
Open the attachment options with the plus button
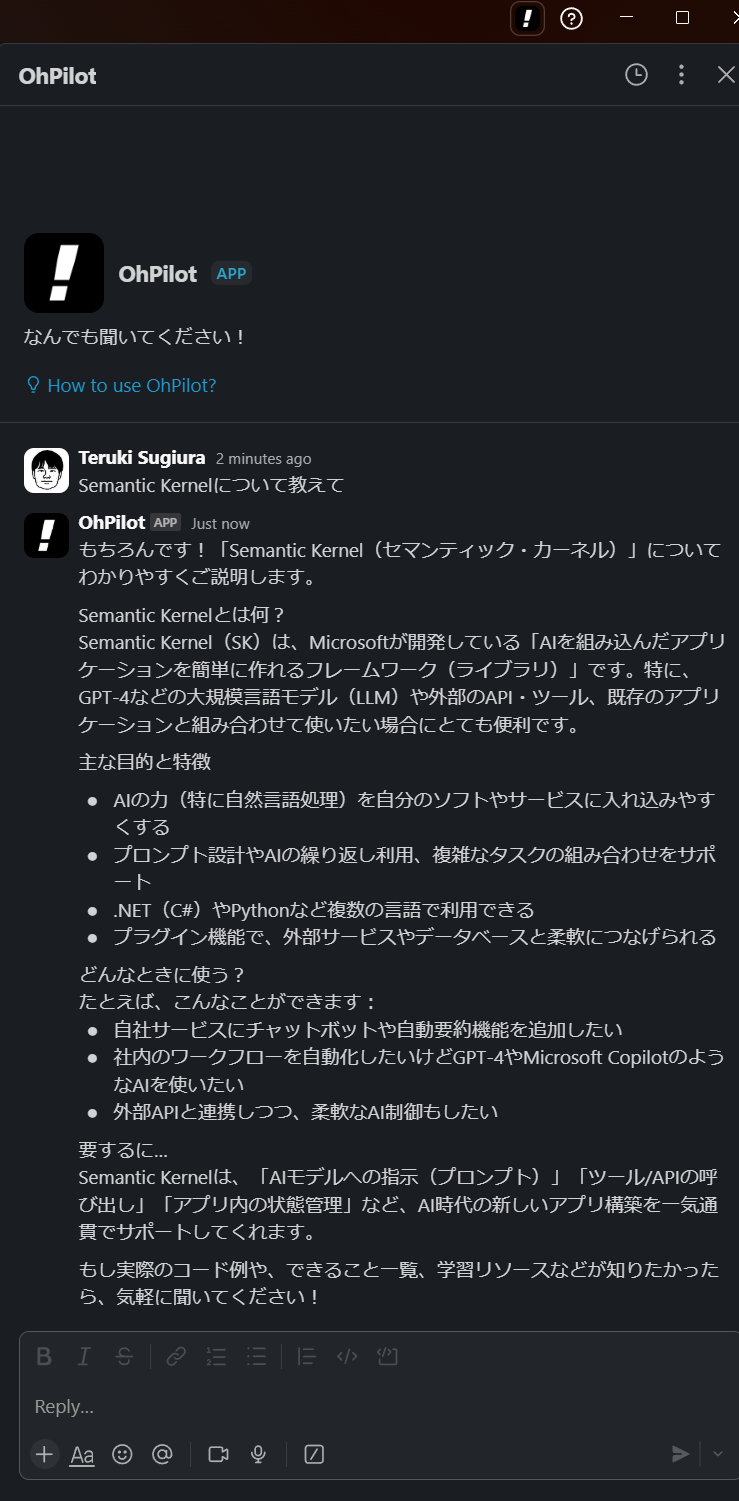[x=45, y=1455]
